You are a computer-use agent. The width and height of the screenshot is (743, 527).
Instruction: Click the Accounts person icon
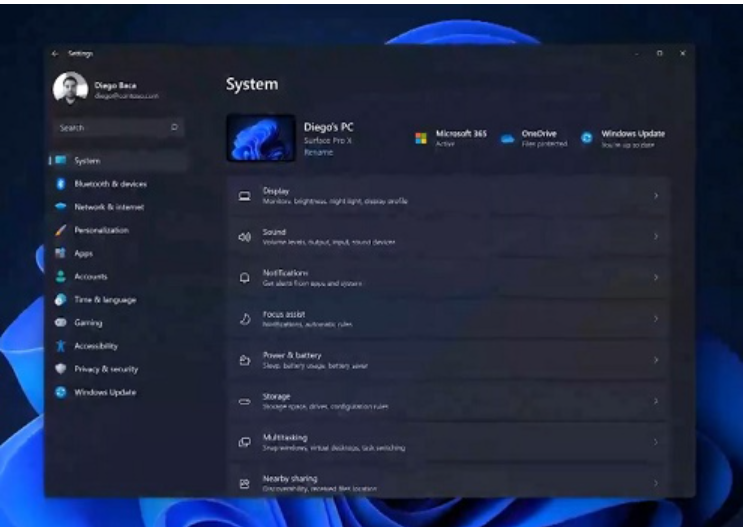61,276
